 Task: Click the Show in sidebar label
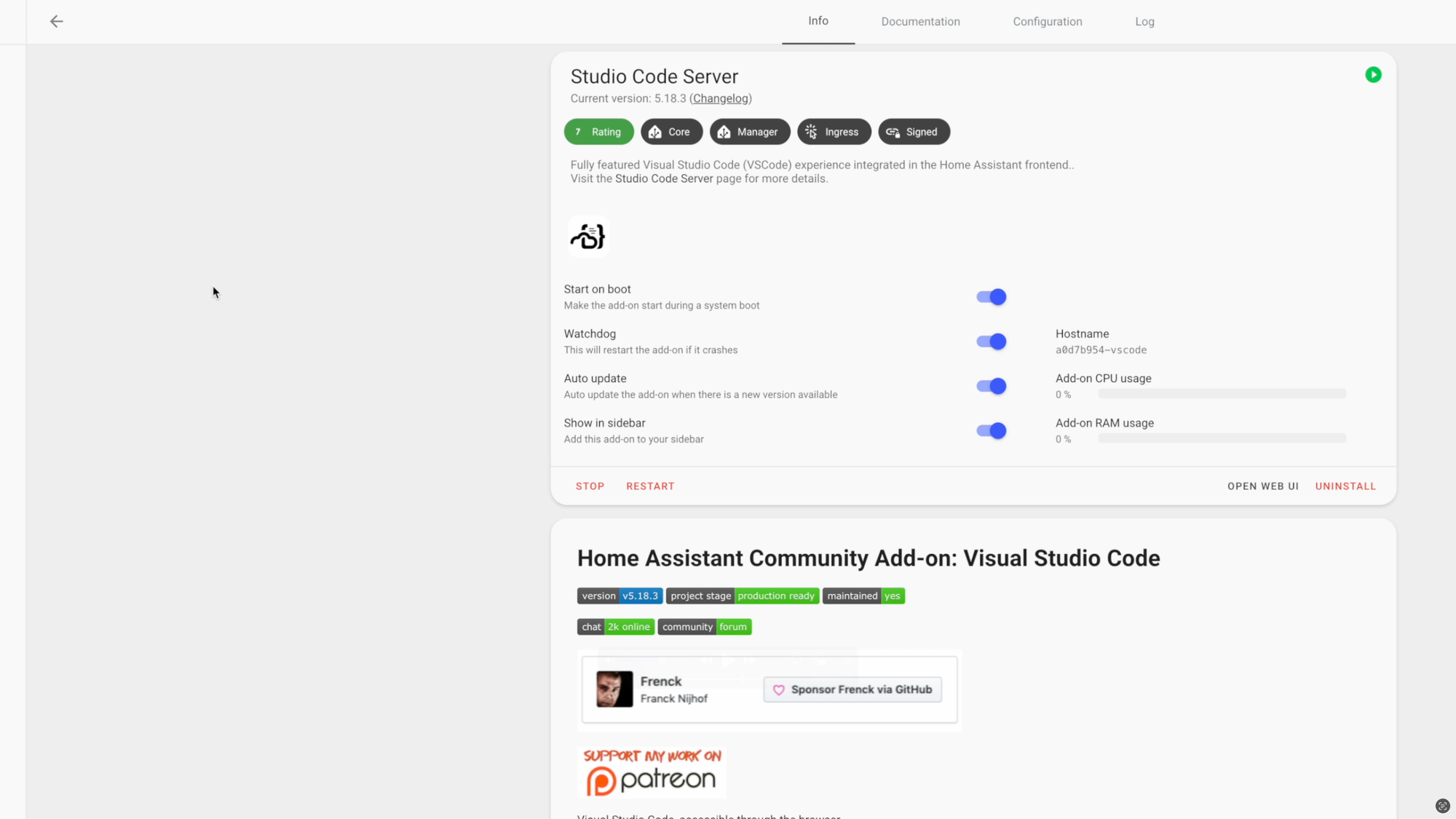(604, 423)
